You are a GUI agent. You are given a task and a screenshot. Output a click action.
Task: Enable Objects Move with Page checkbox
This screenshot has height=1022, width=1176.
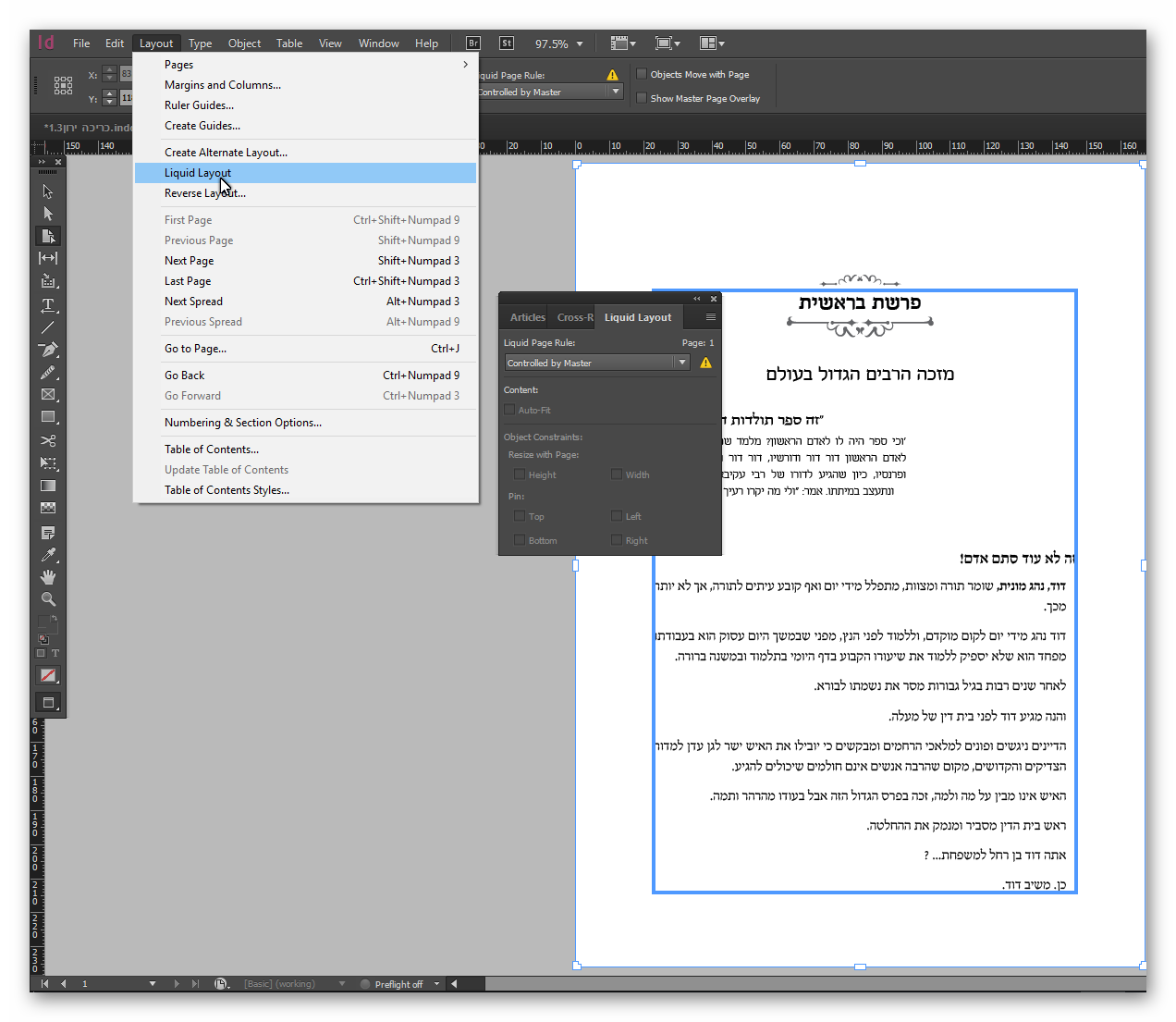(642, 74)
